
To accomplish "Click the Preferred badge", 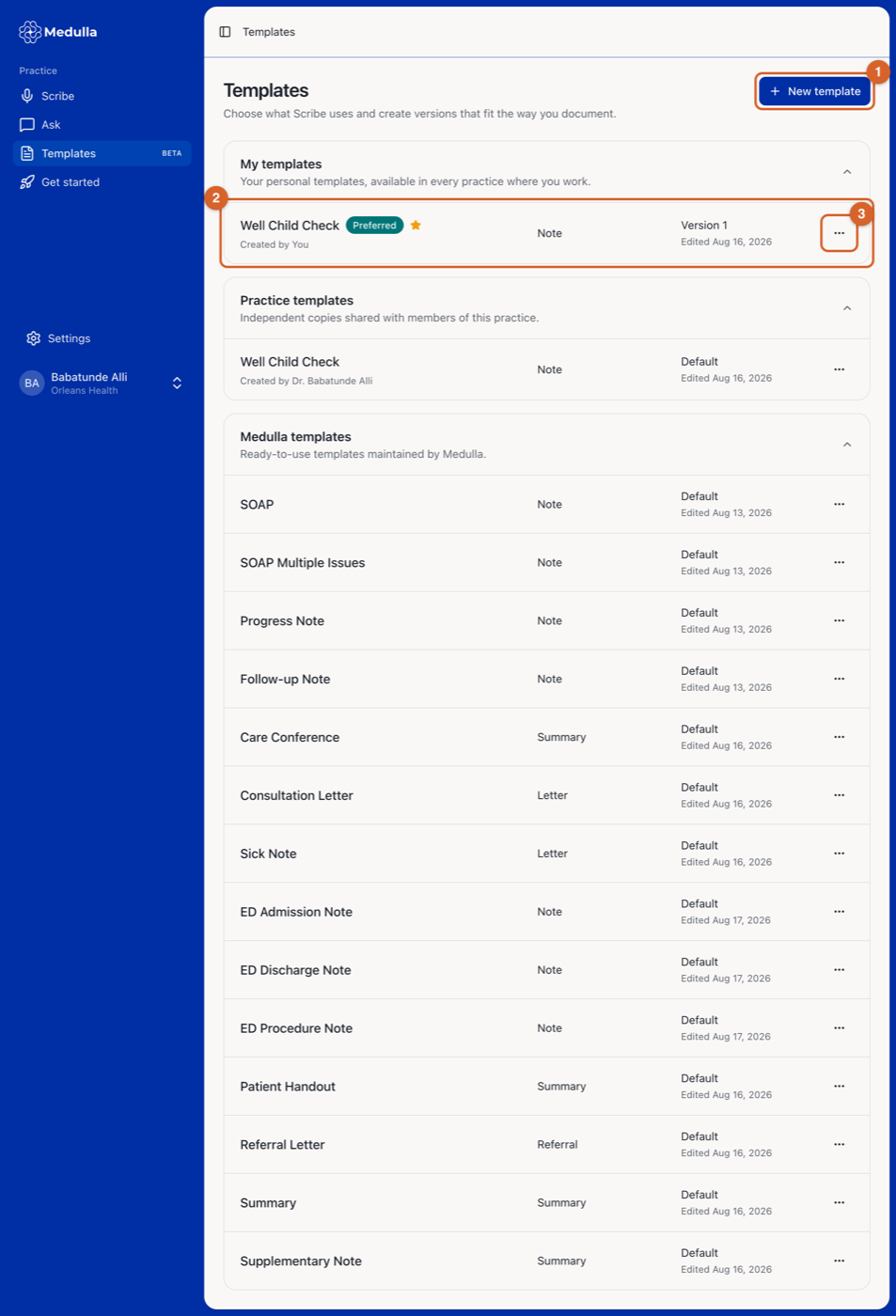I will [x=374, y=226].
